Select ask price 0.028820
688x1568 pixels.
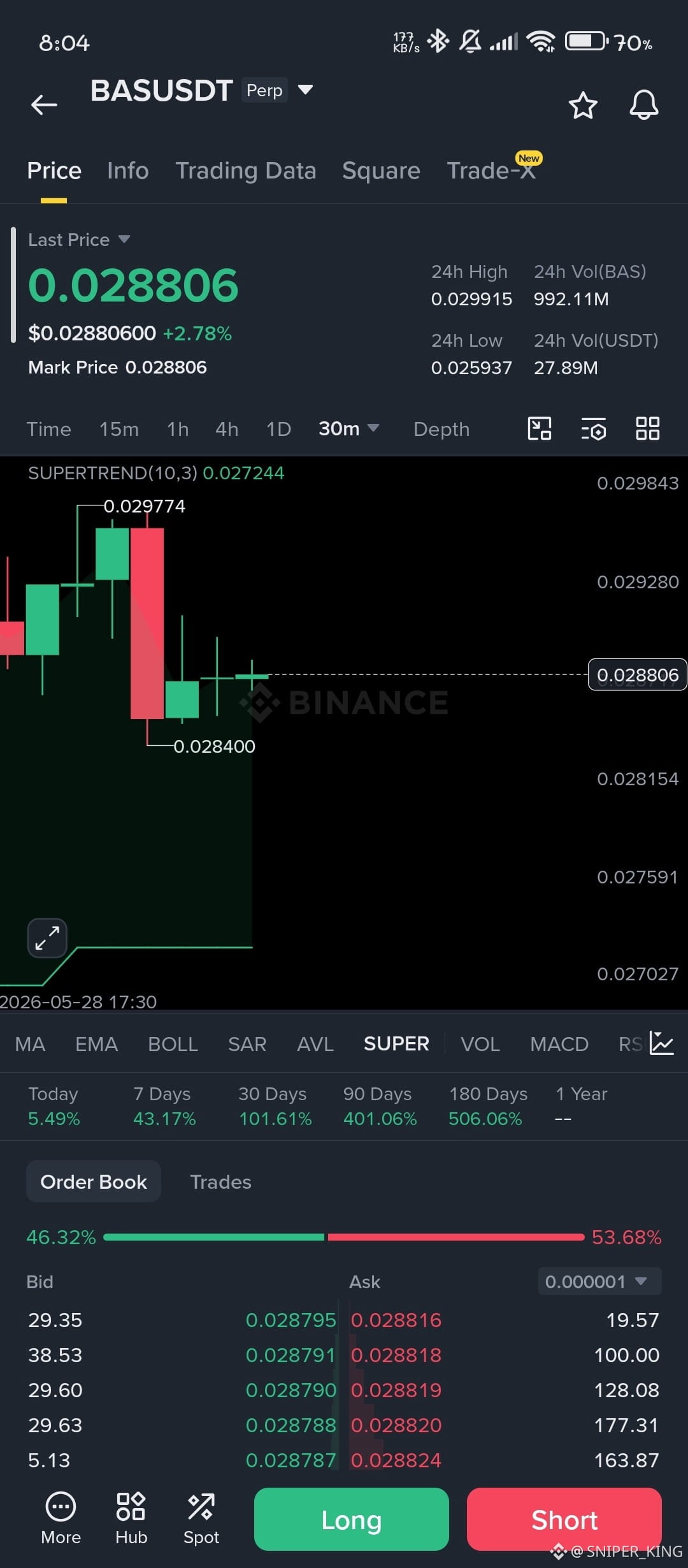click(x=396, y=1425)
